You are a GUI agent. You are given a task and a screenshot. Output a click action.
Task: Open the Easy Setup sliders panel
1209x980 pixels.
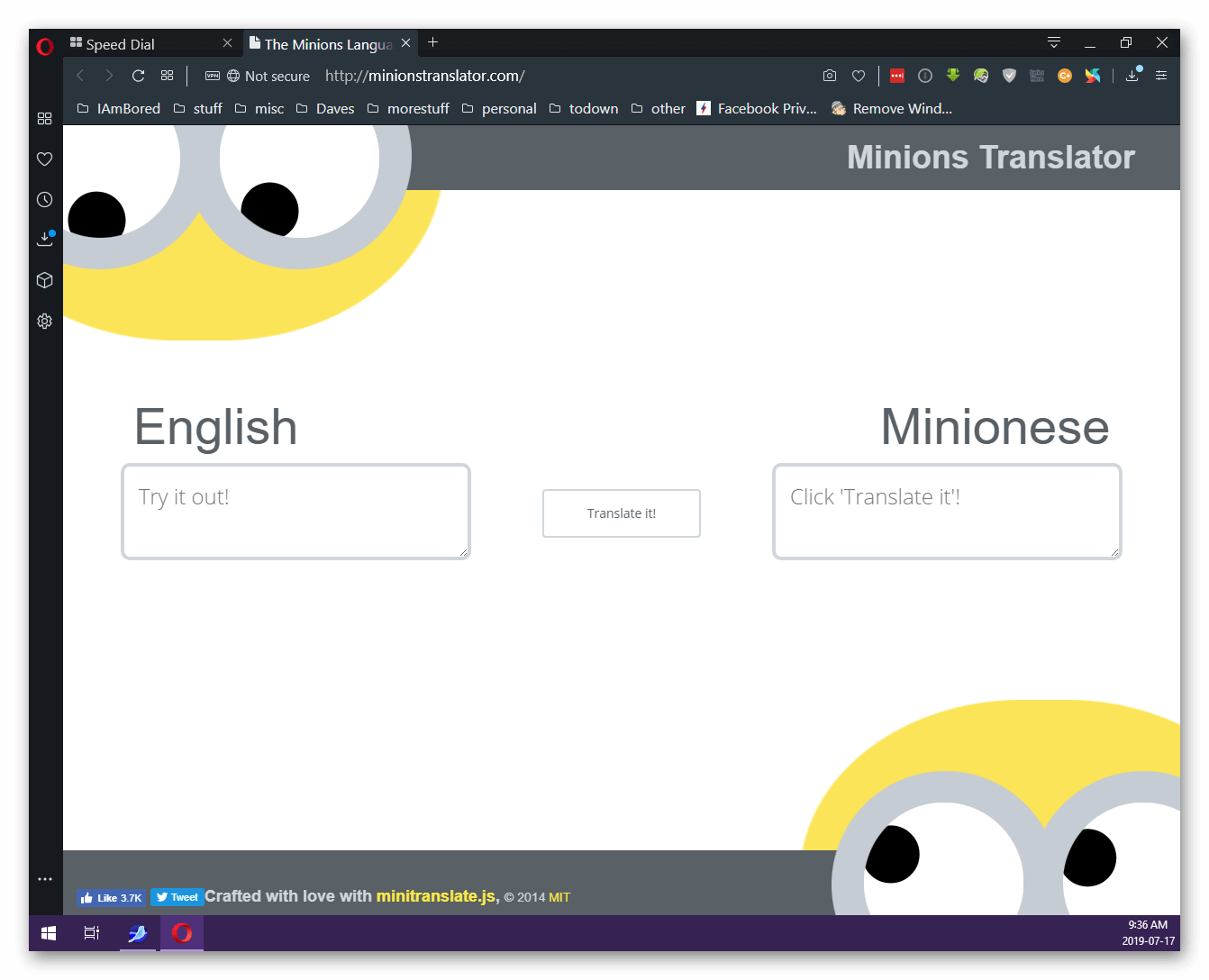1161,76
